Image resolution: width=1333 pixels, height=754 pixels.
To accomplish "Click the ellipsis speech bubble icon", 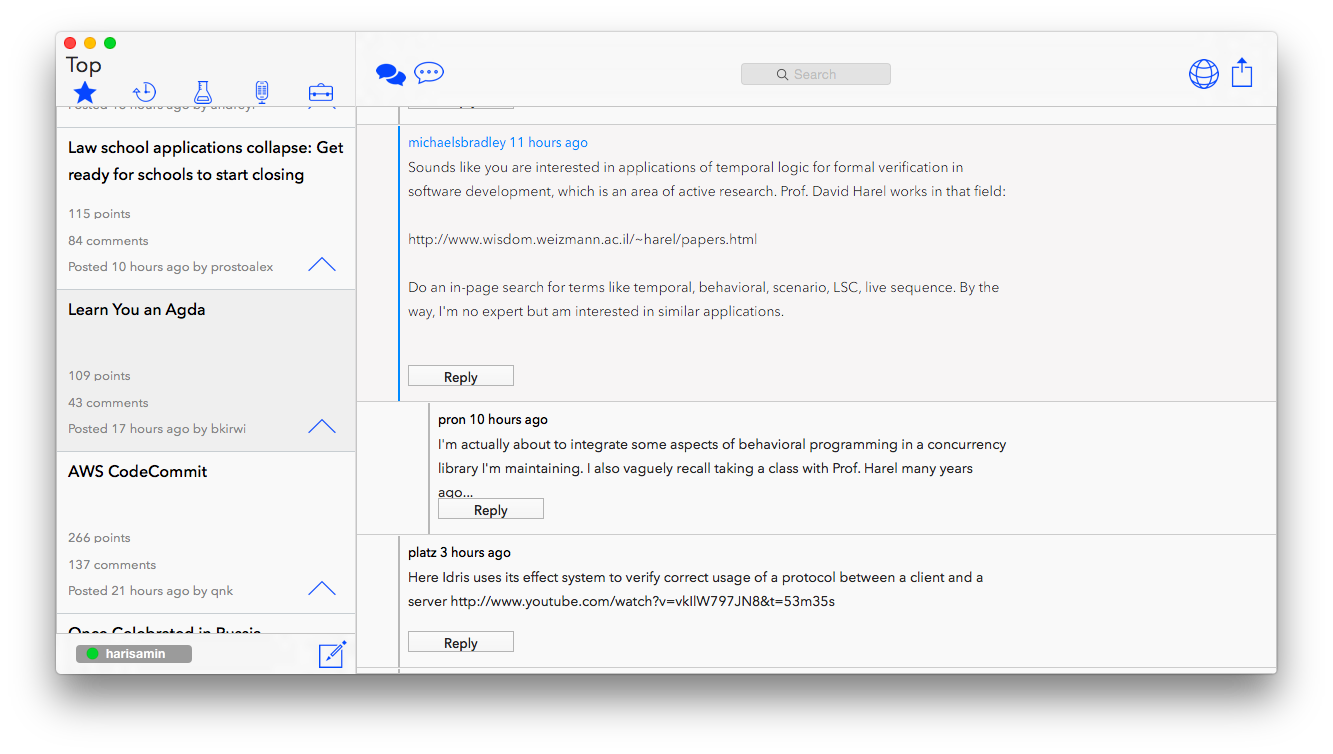I will tap(429, 72).
